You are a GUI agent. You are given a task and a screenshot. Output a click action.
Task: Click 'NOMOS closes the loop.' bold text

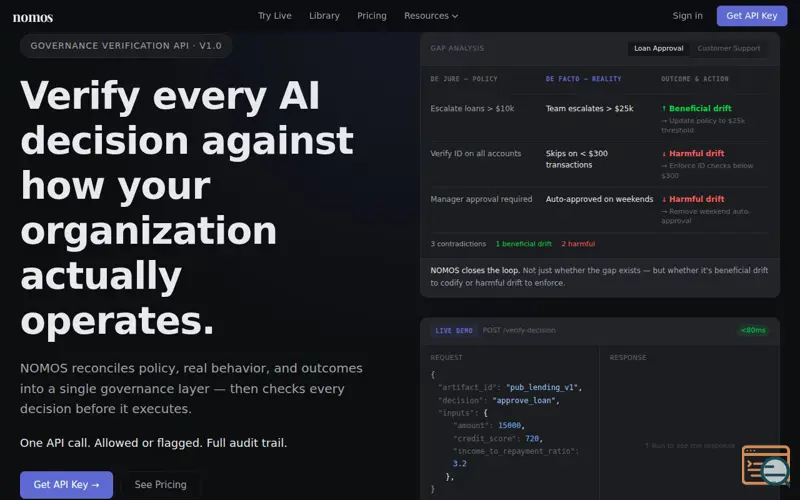(x=474, y=270)
